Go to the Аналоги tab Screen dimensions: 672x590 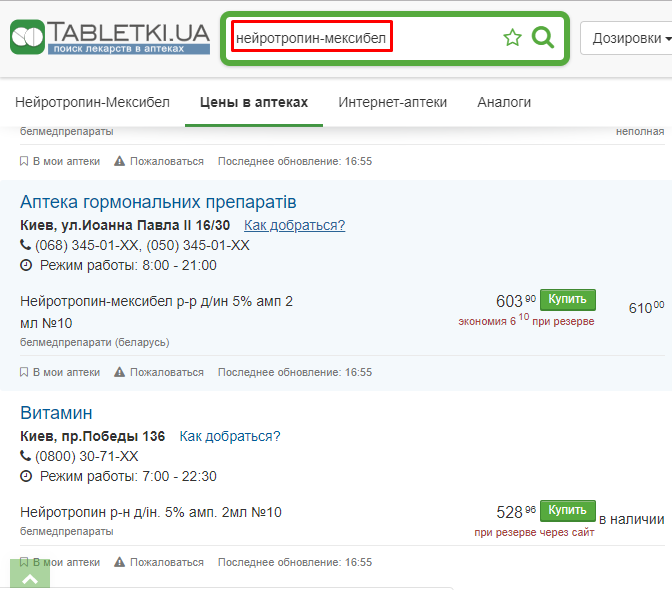pyautogui.click(x=504, y=102)
